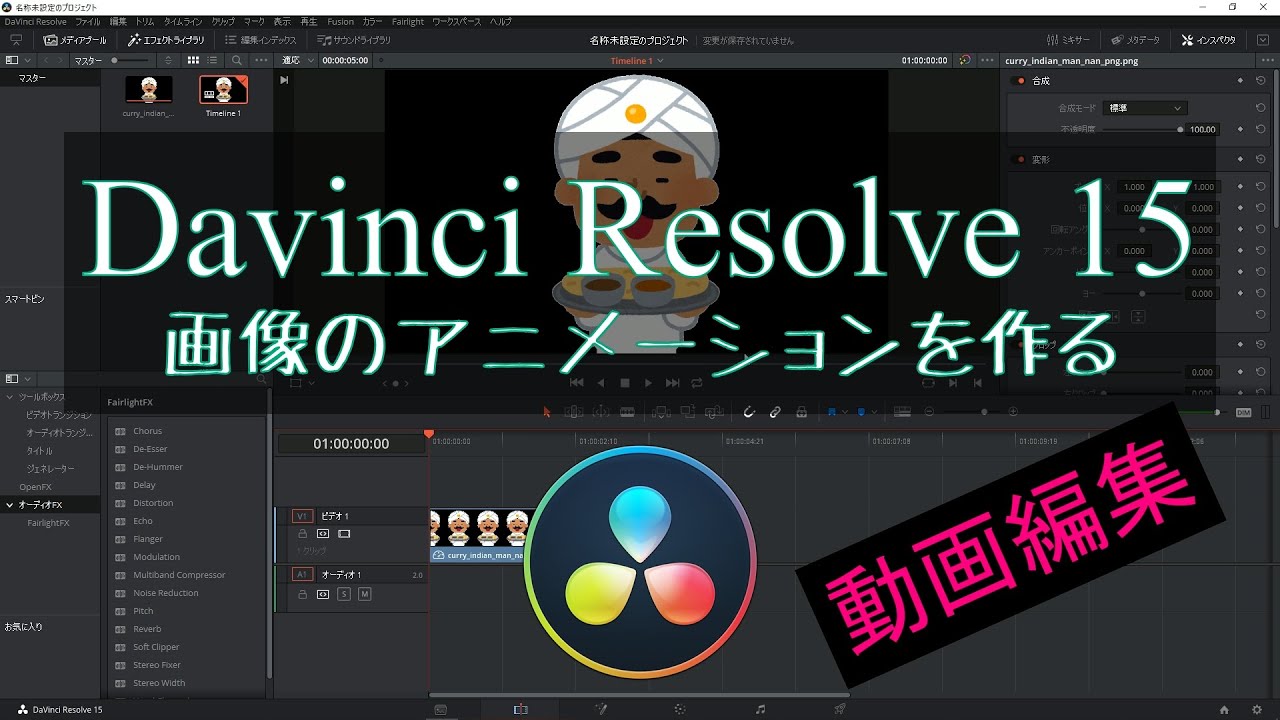Open the Mixer panel
The height and width of the screenshot is (720, 1280).
(1069, 40)
